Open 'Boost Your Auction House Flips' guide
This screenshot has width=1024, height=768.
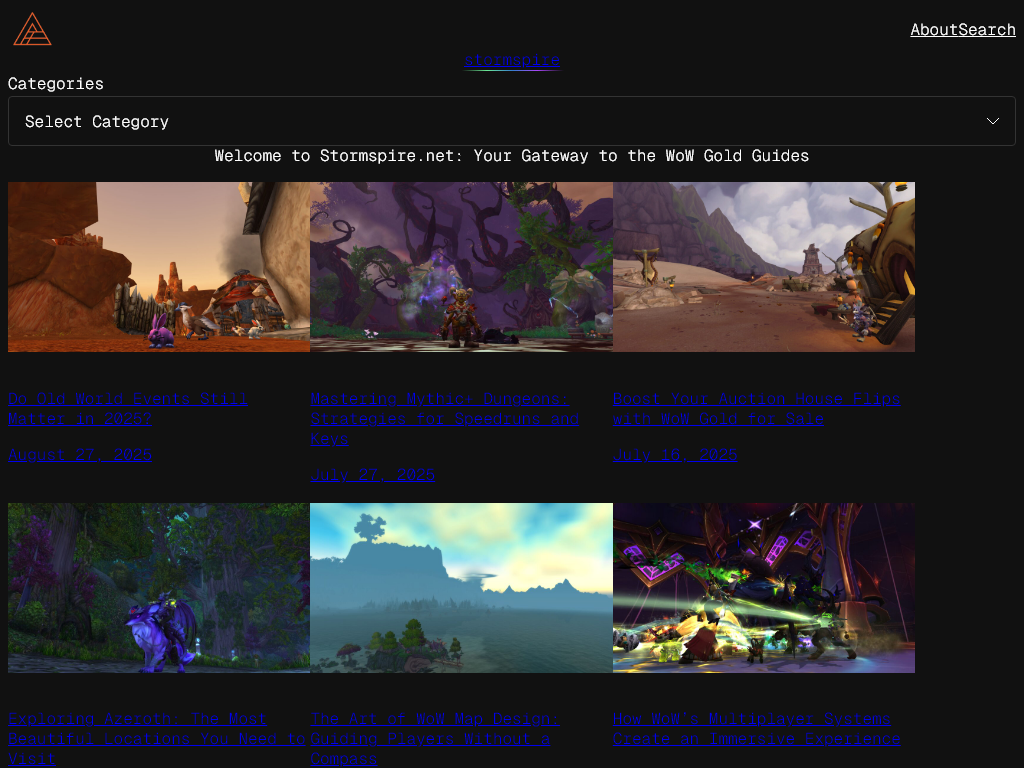(x=756, y=408)
